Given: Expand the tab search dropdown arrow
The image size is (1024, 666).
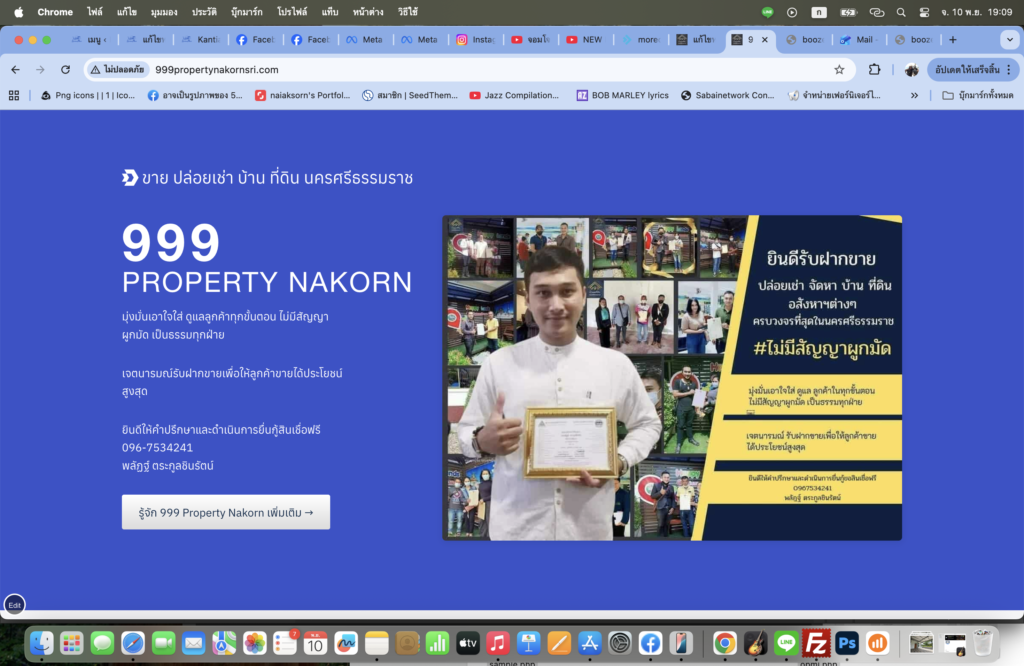Looking at the screenshot, I should click(x=1008, y=40).
